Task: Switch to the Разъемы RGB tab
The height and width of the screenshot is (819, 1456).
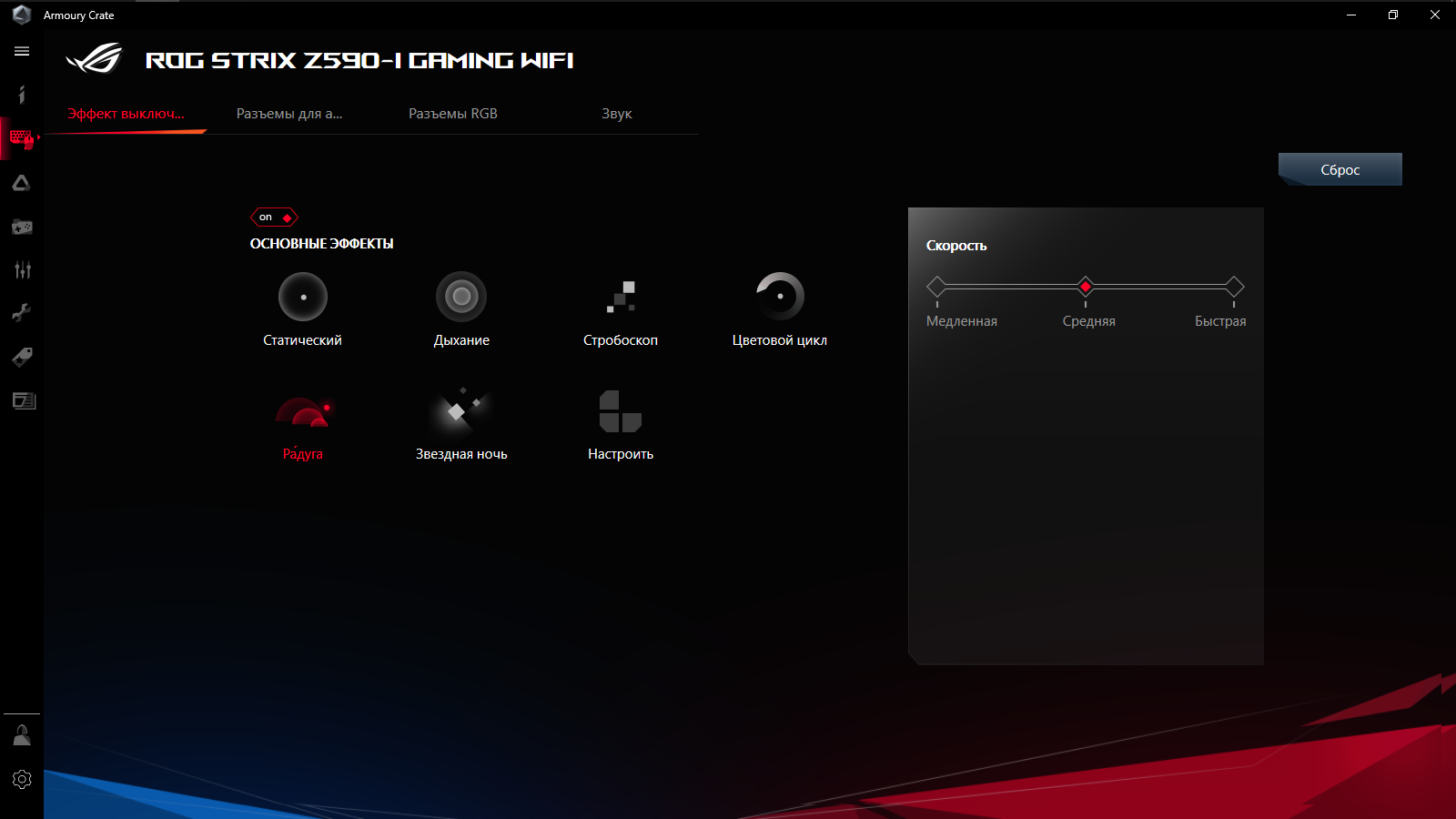Action: (x=451, y=113)
